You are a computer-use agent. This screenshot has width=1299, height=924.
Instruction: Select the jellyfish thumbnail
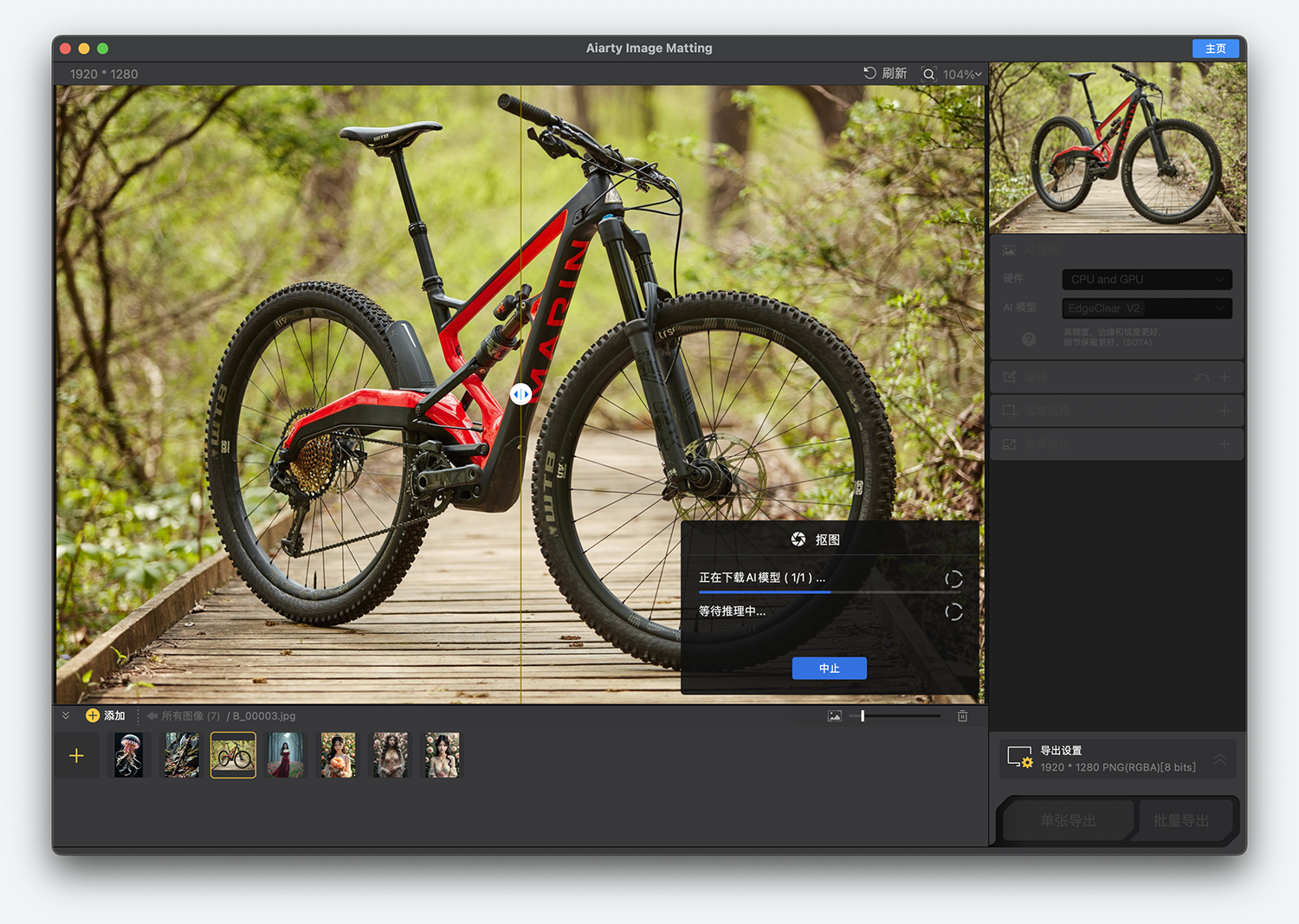tap(129, 755)
